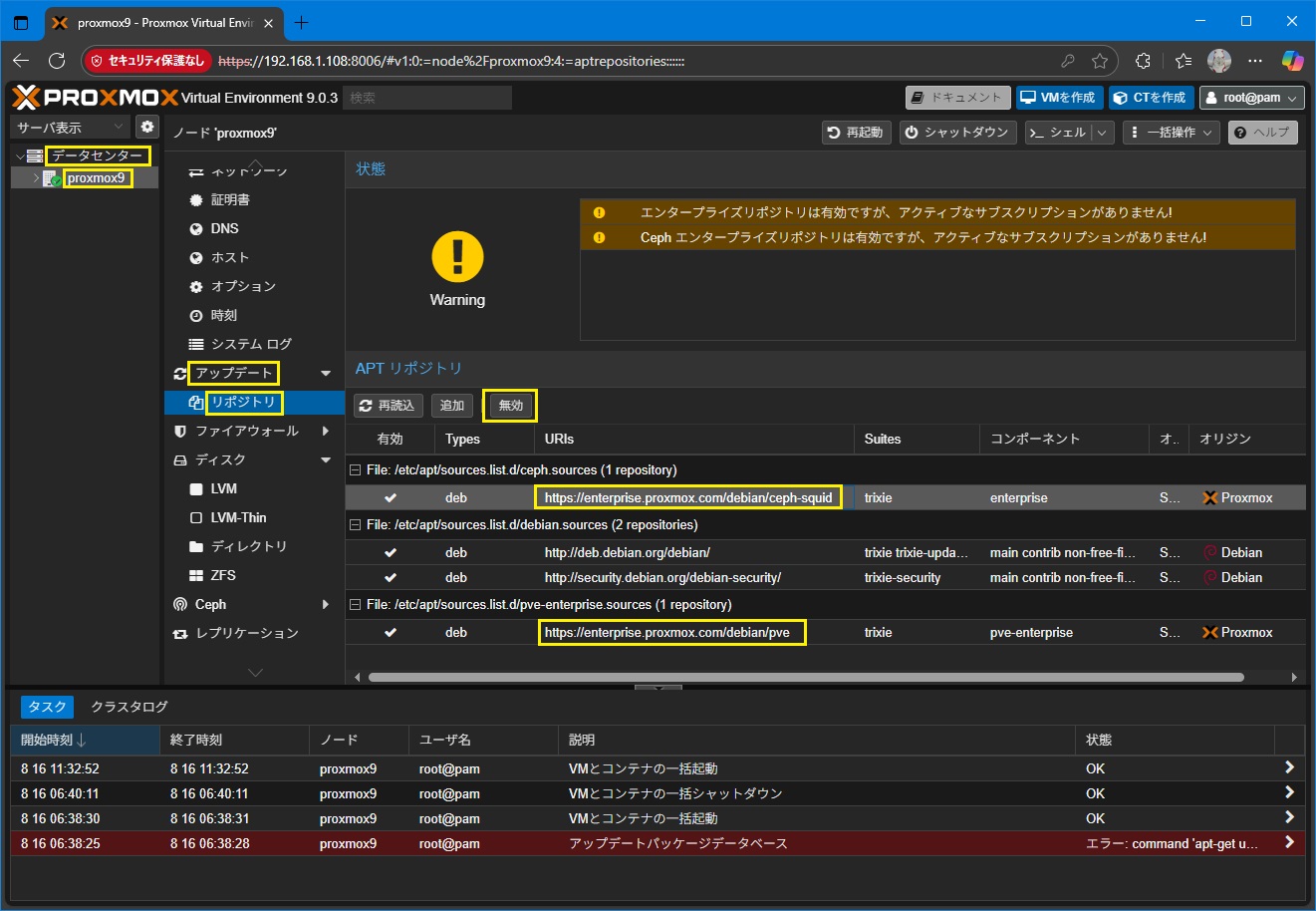
Task: Open browser profile avatar
Action: (1219, 61)
